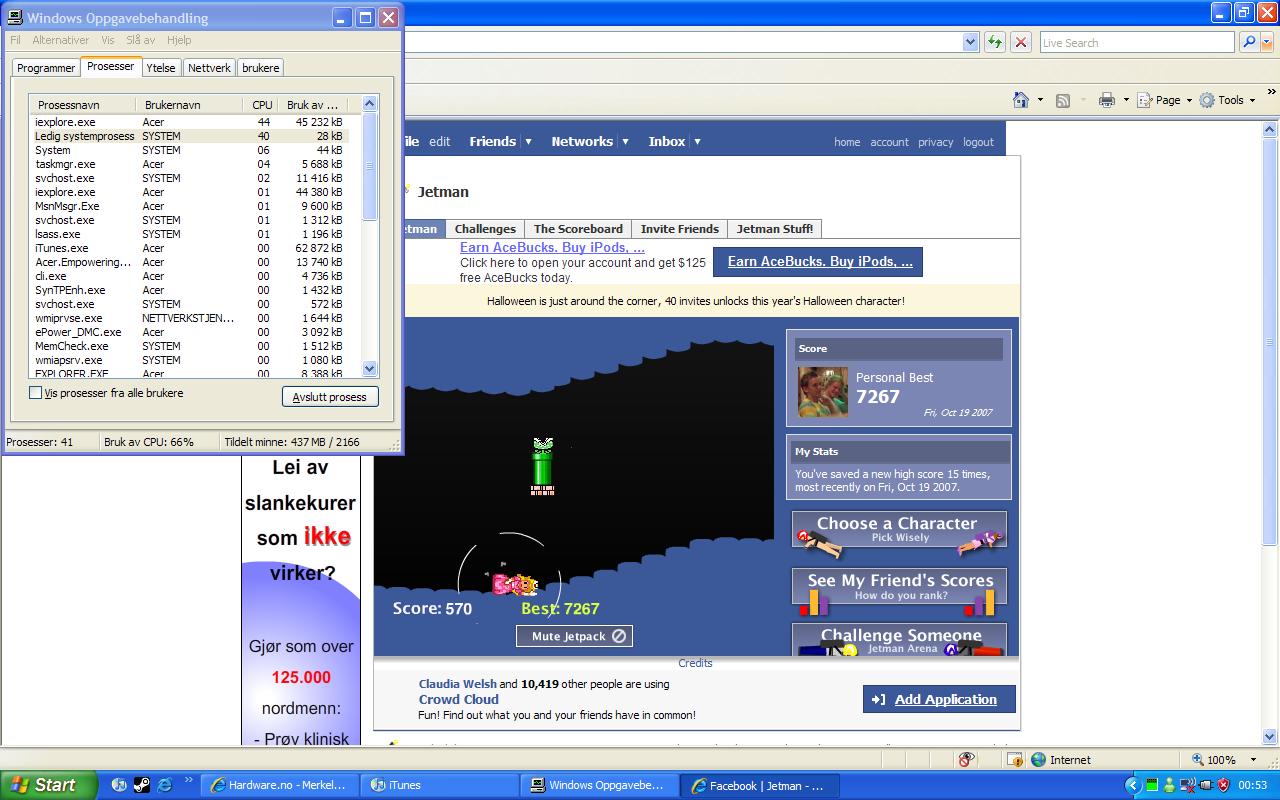Image resolution: width=1280 pixels, height=800 pixels.
Task: Click the Page icon in IE toolbar
Action: 1146,100
